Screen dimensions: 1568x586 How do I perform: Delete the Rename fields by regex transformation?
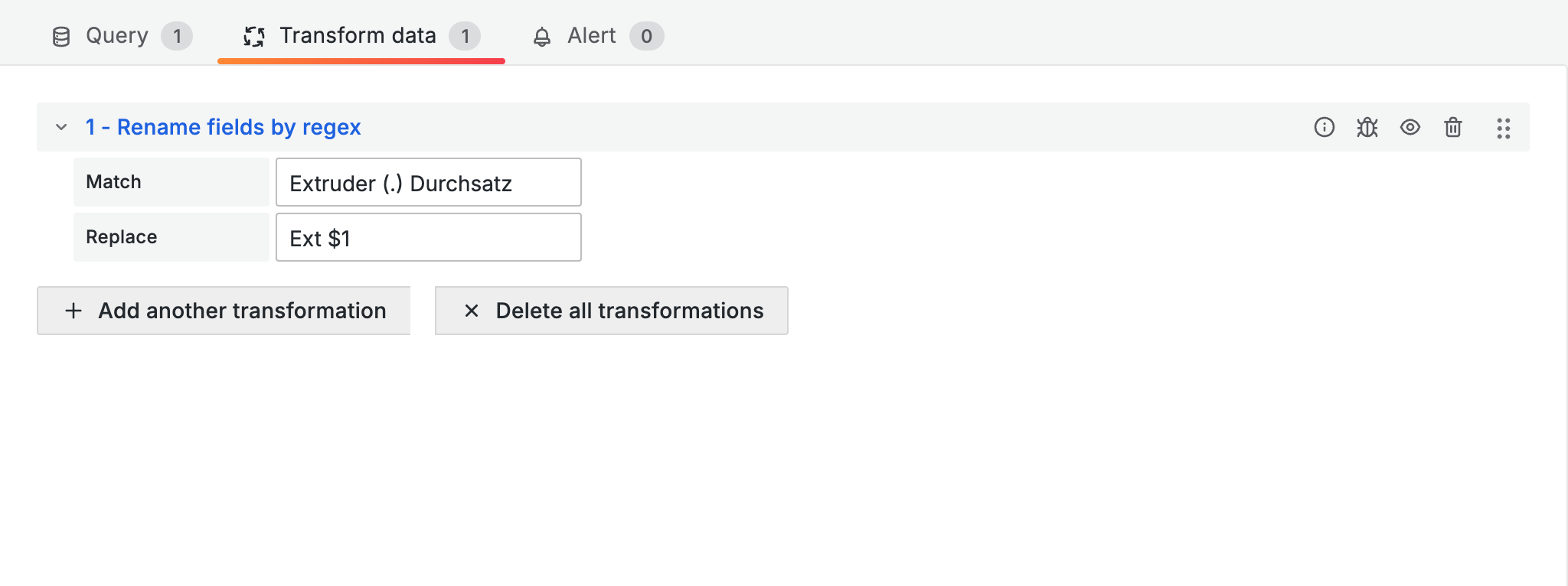(1452, 127)
